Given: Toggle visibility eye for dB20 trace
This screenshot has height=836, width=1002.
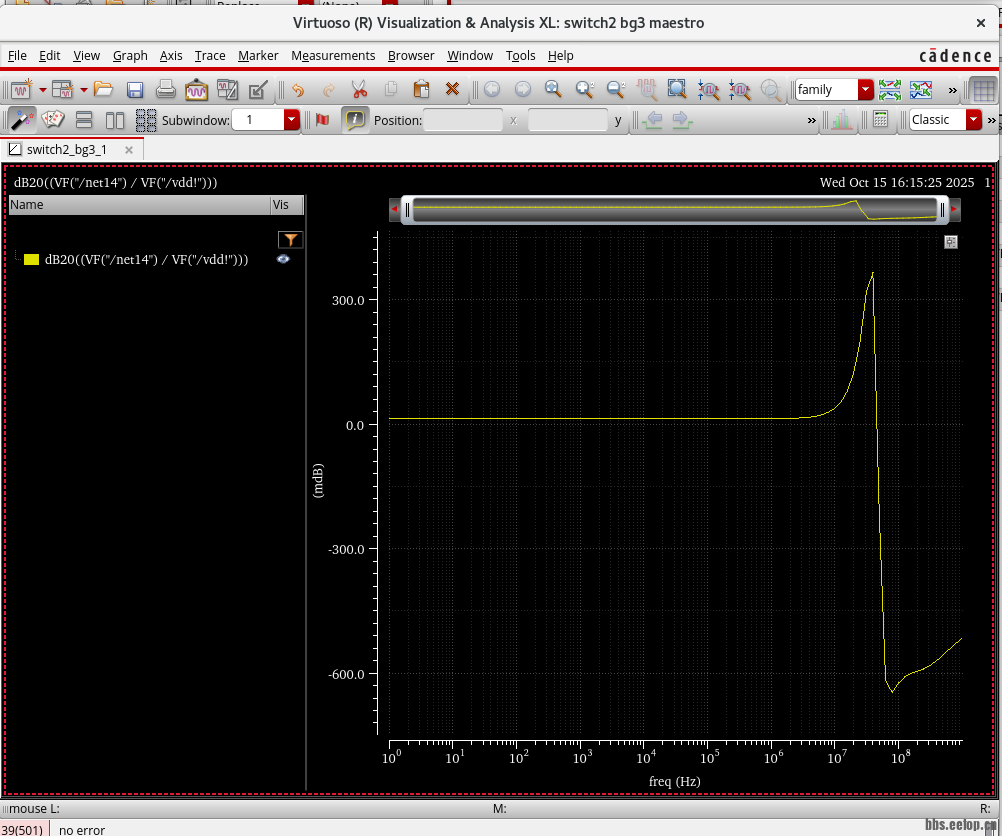Looking at the screenshot, I should [283, 259].
